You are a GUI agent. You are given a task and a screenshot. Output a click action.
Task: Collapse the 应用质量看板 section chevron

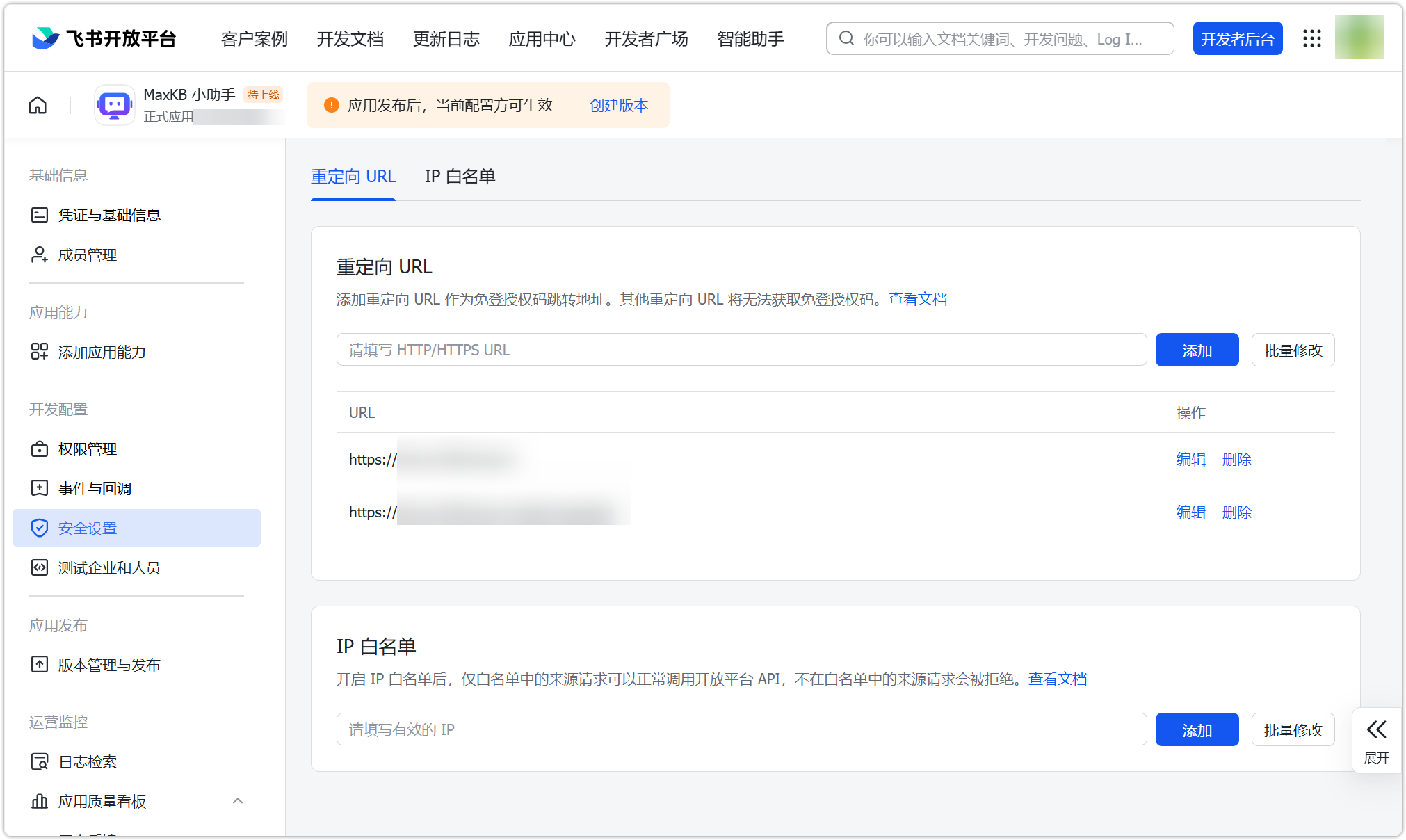[x=238, y=801]
